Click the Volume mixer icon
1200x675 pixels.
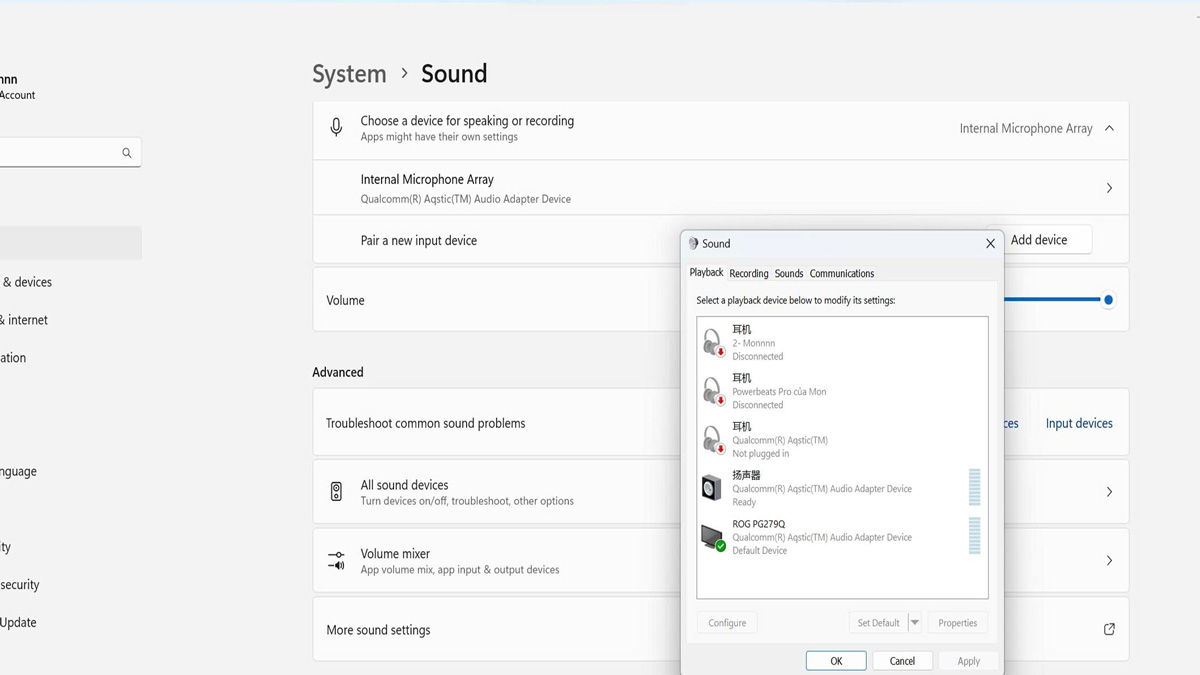(336, 561)
